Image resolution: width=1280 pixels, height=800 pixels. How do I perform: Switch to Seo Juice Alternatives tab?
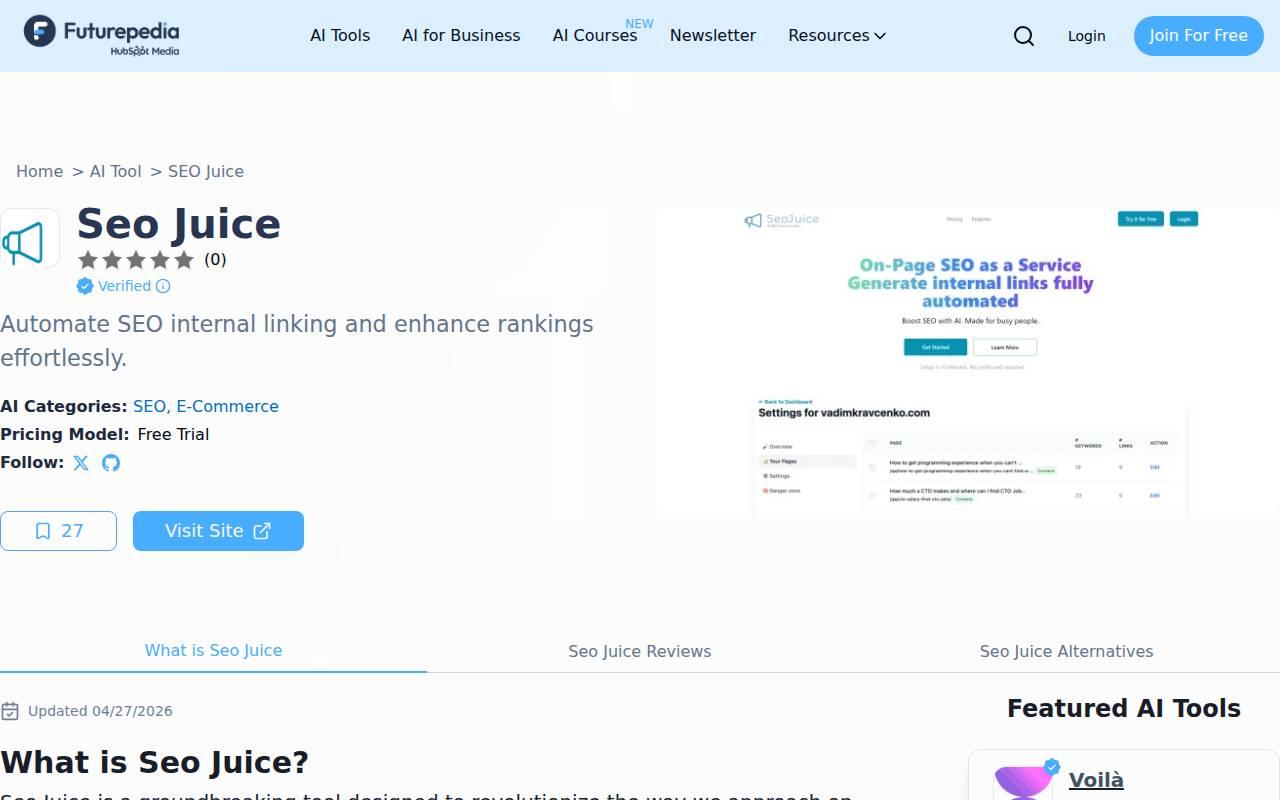point(1066,651)
